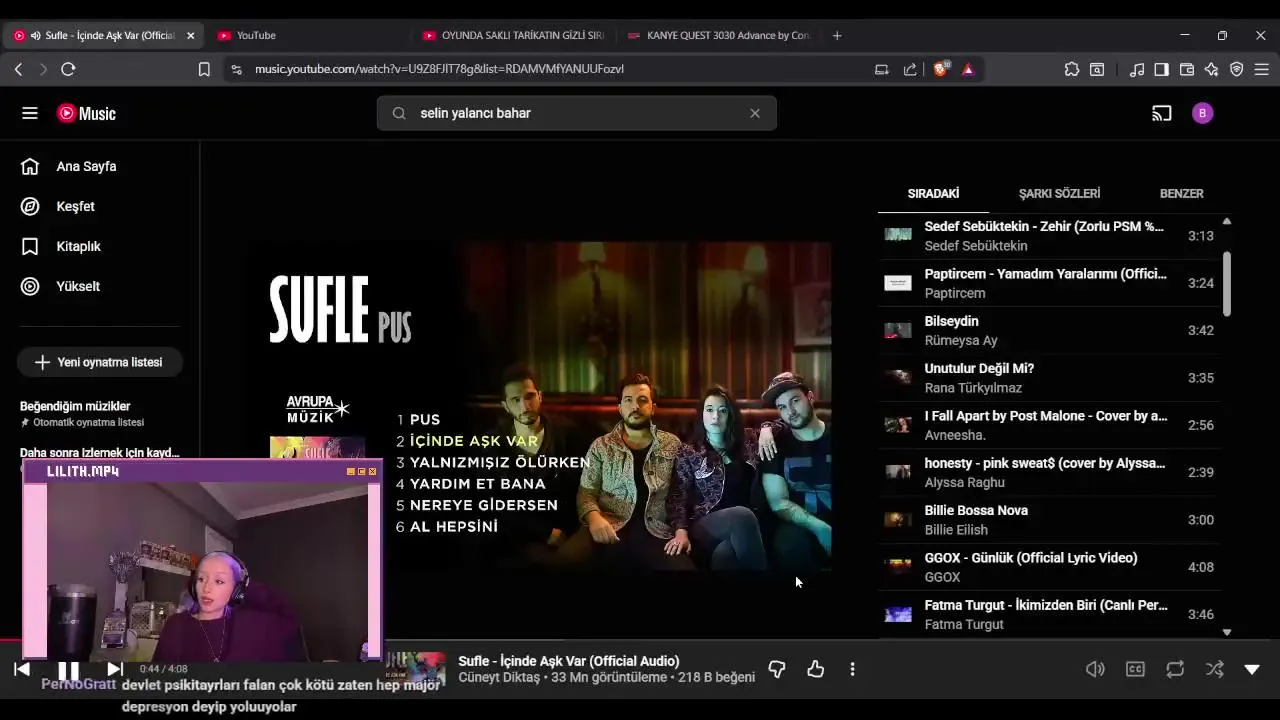
Task: Play honesty cover by Alyssa Raghu
Action: click(x=1049, y=472)
